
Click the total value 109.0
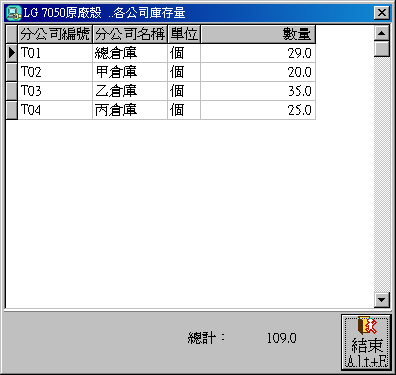click(281, 338)
